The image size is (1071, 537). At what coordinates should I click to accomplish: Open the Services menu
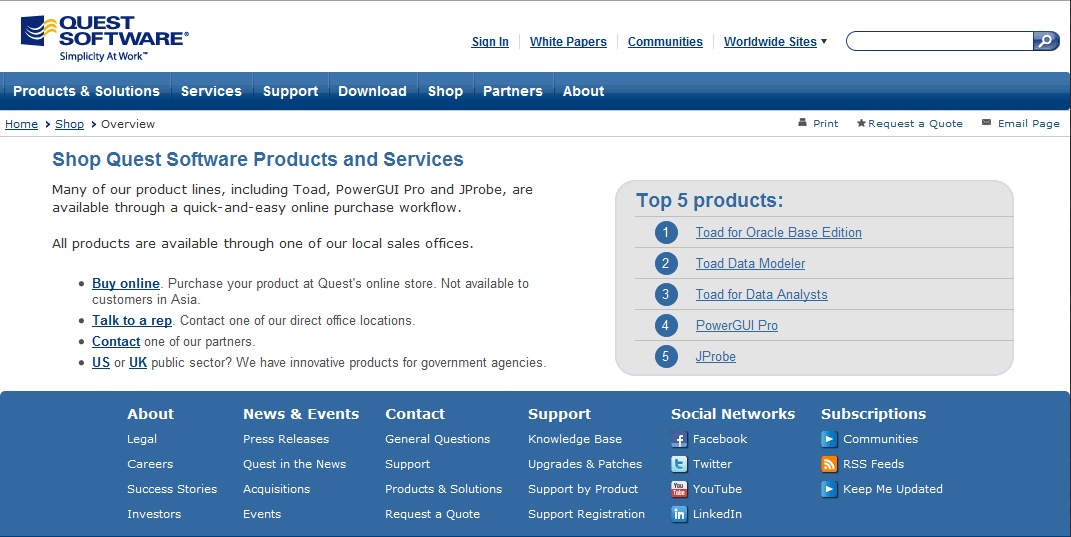[211, 91]
